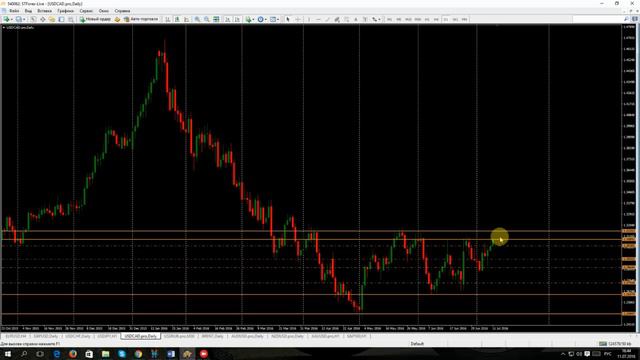Open the Market Watch panel icon

pyautogui.click(x=33, y=19)
